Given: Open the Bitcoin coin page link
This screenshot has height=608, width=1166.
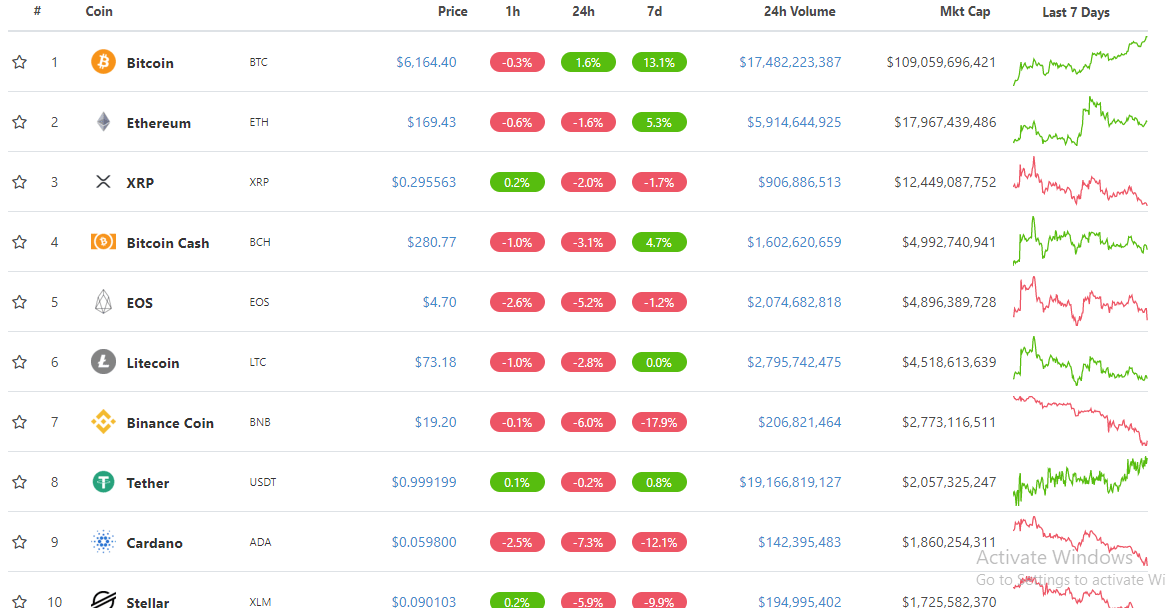Looking at the screenshot, I should (150, 63).
